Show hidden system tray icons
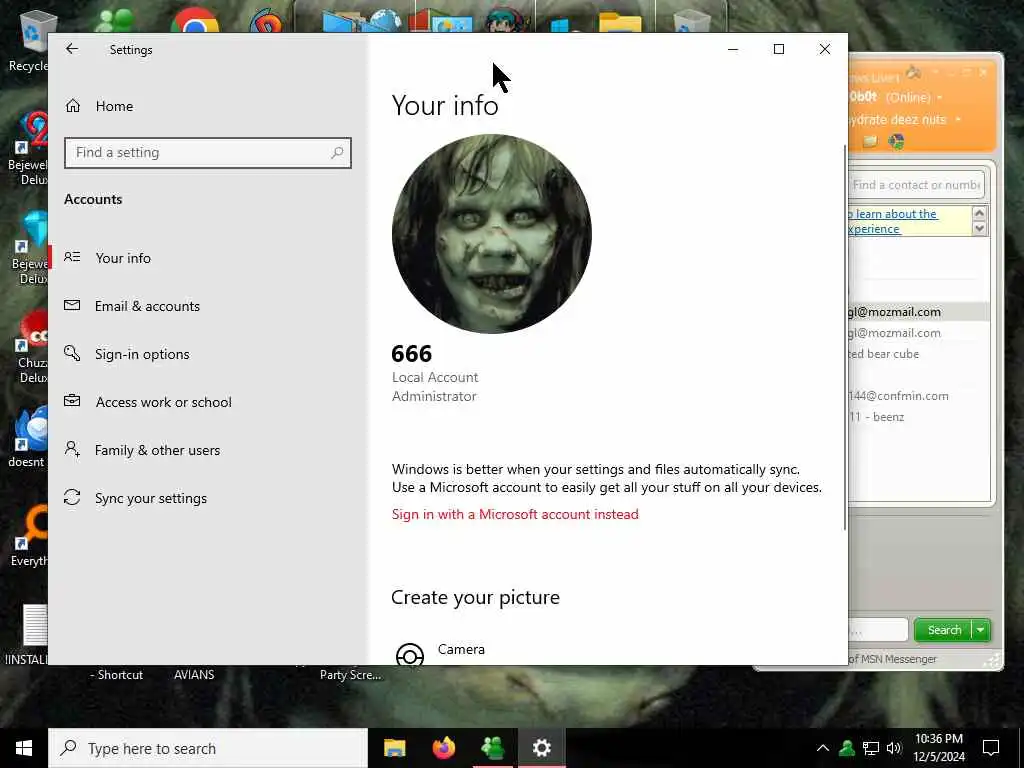The image size is (1024, 768). 823,748
